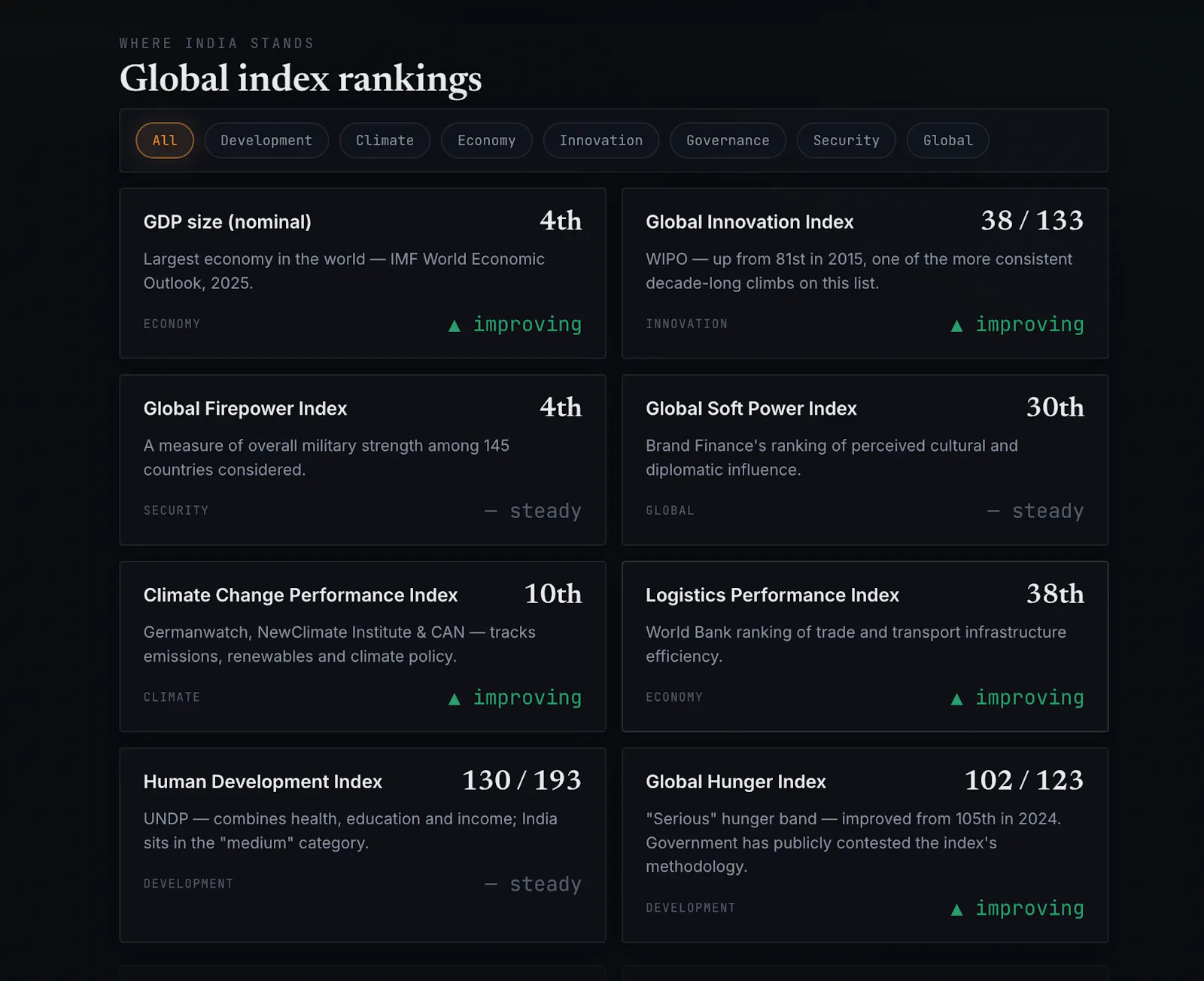Click WIPO description on Innovation card
Viewport: 1204px width, 981px height.
[859, 271]
